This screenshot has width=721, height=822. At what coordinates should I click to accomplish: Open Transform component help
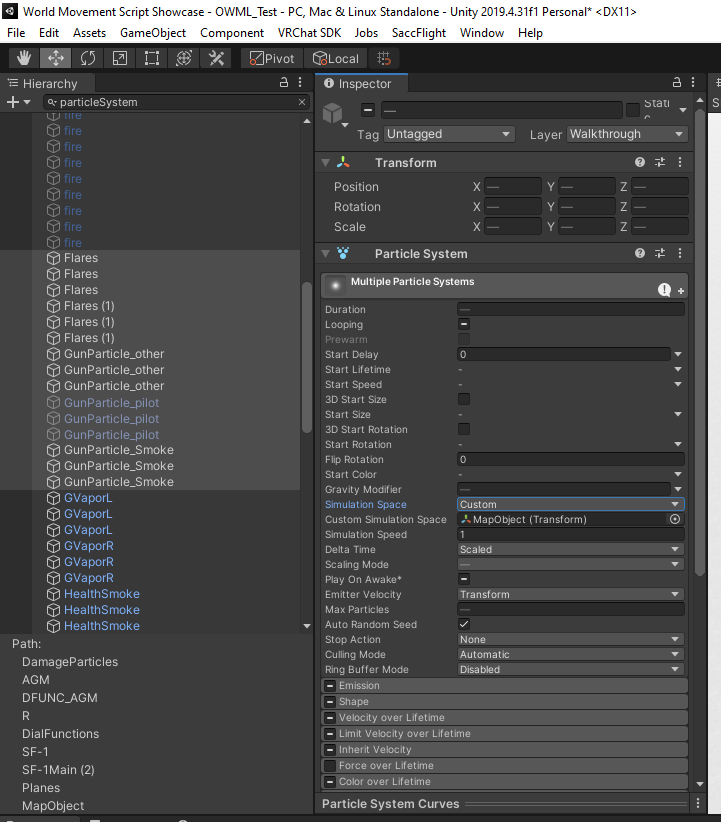coord(640,162)
